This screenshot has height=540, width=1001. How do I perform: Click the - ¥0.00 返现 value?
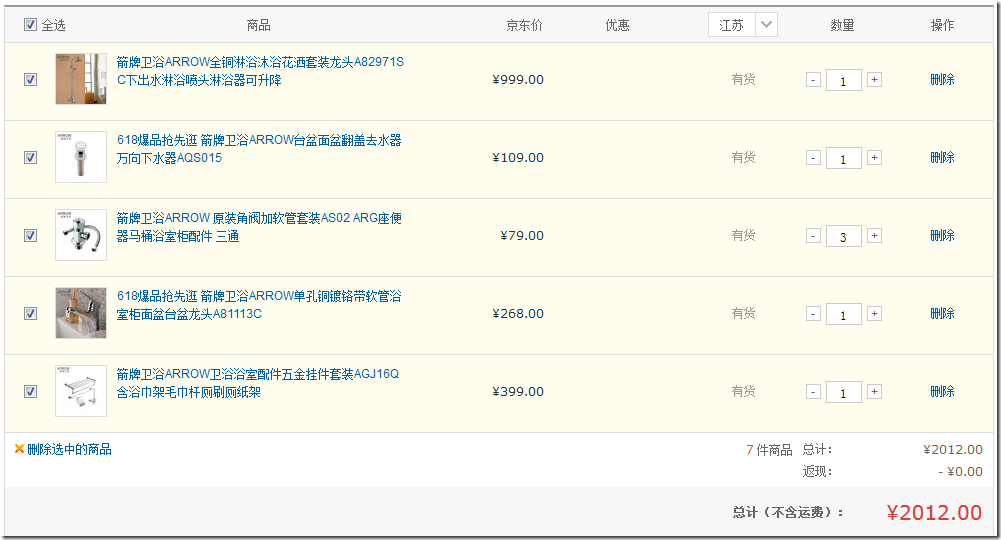click(x=960, y=472)
